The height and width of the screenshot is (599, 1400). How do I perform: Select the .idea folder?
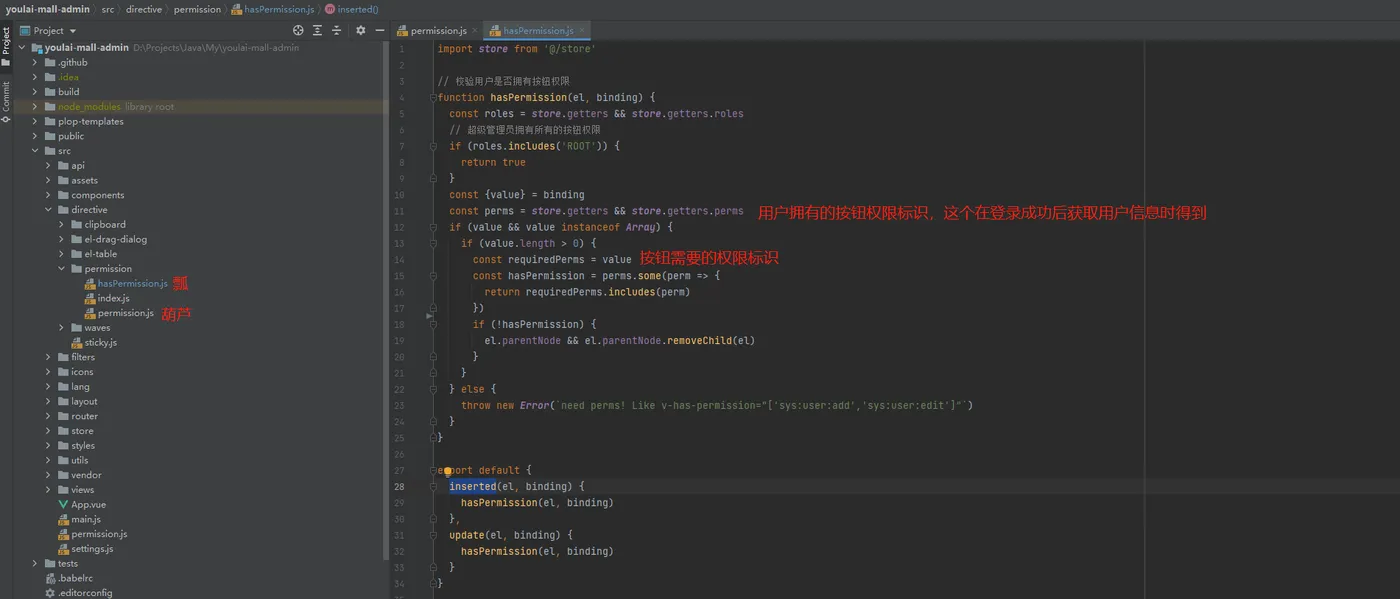tap(68, 77)
